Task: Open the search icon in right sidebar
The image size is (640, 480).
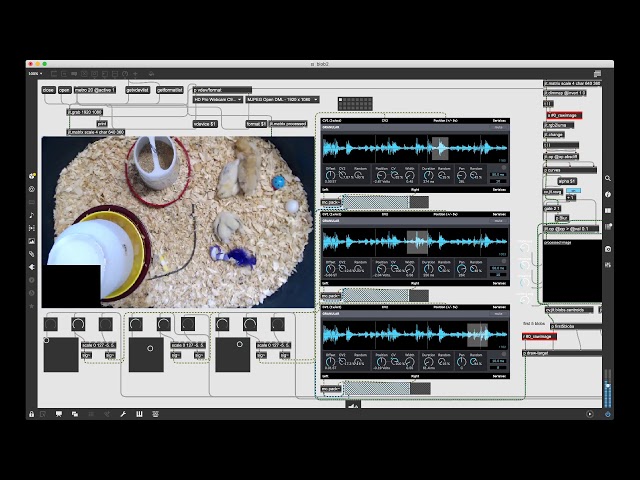Action: coord(608,178)
